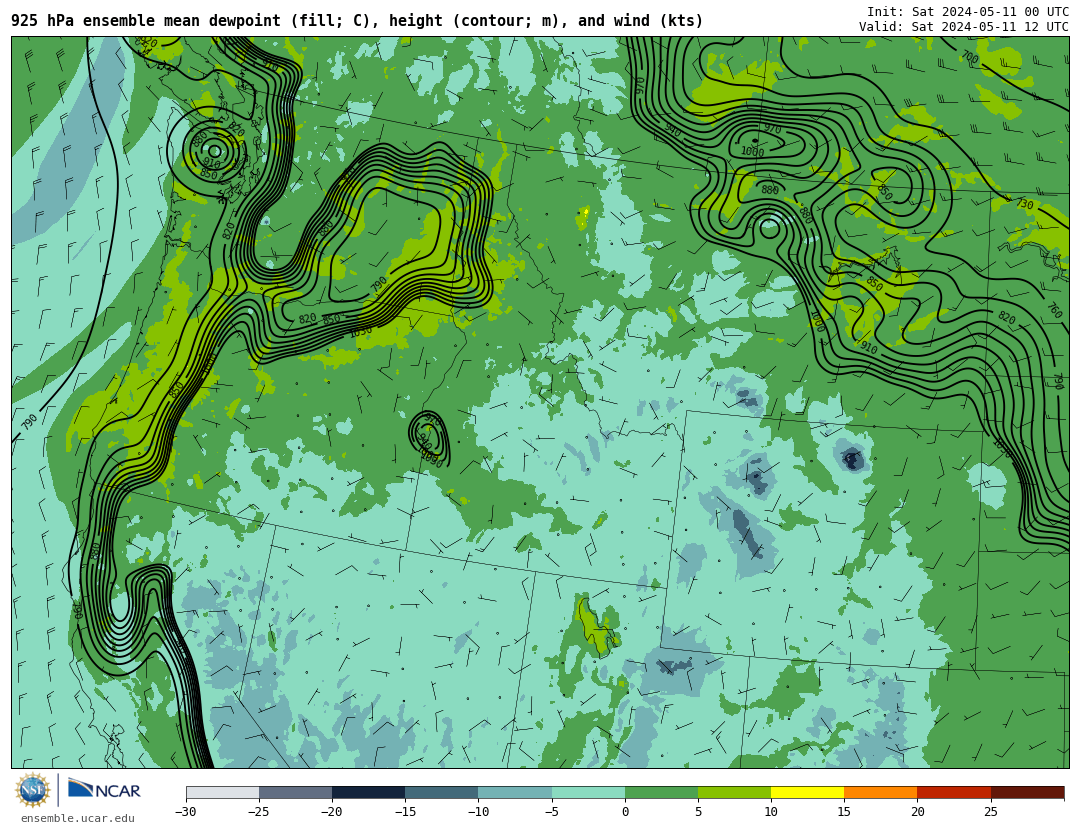
Task: Open the ensemble.ucar.edu link text
Action: click(x=78, y=819)
